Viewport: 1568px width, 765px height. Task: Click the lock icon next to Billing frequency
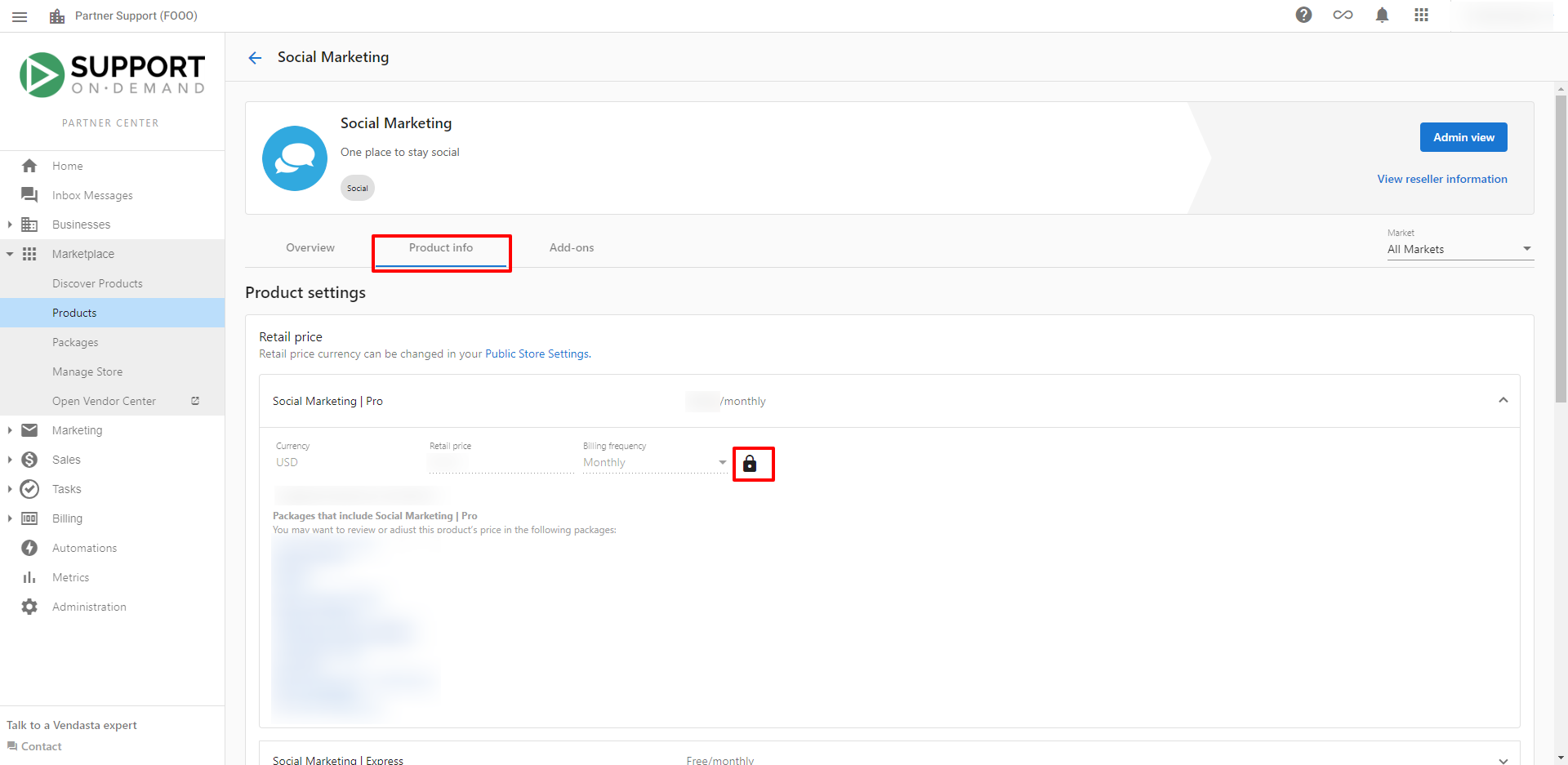(750, 464)
